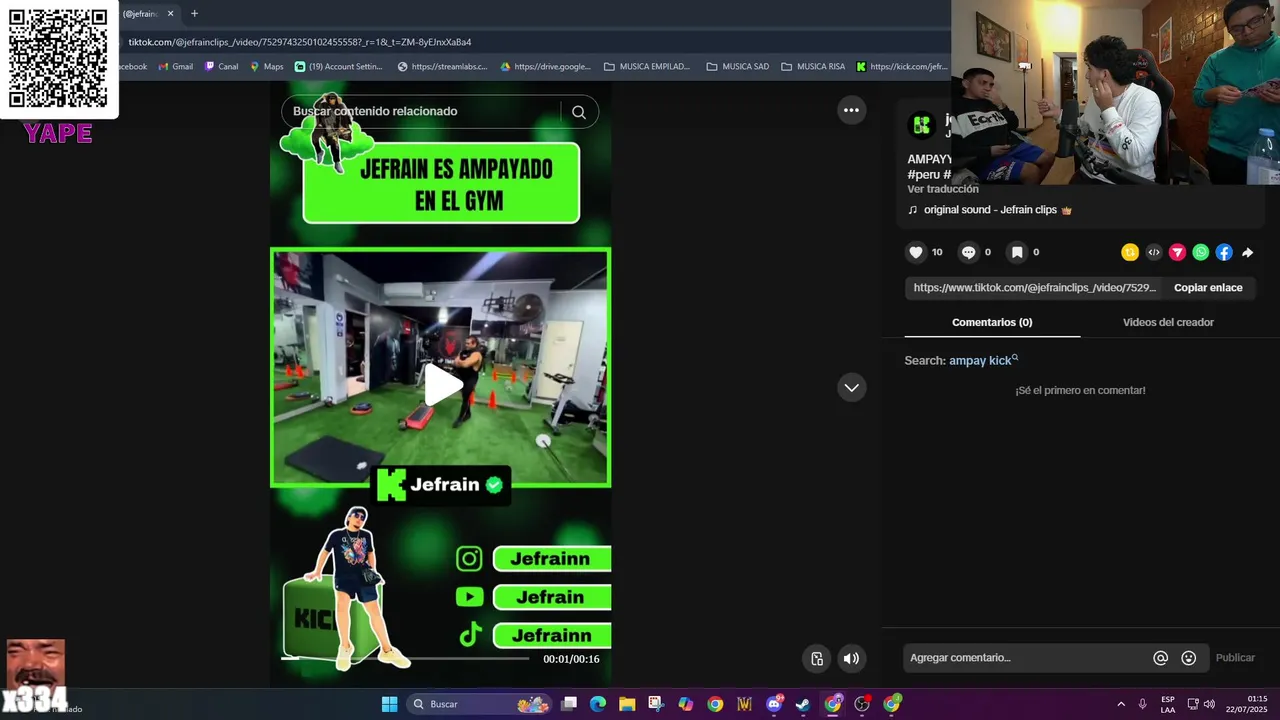This screenshot has width=1280, height=720.
Task: Click the browser address bar URL
Action: click(300, 42)
